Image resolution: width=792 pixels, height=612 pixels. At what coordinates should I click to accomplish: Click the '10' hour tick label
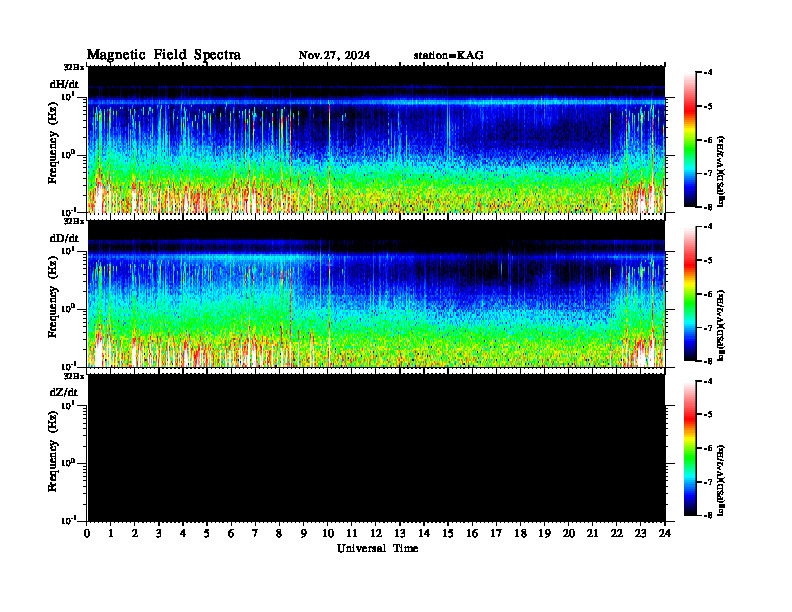[x=328, y=534]
